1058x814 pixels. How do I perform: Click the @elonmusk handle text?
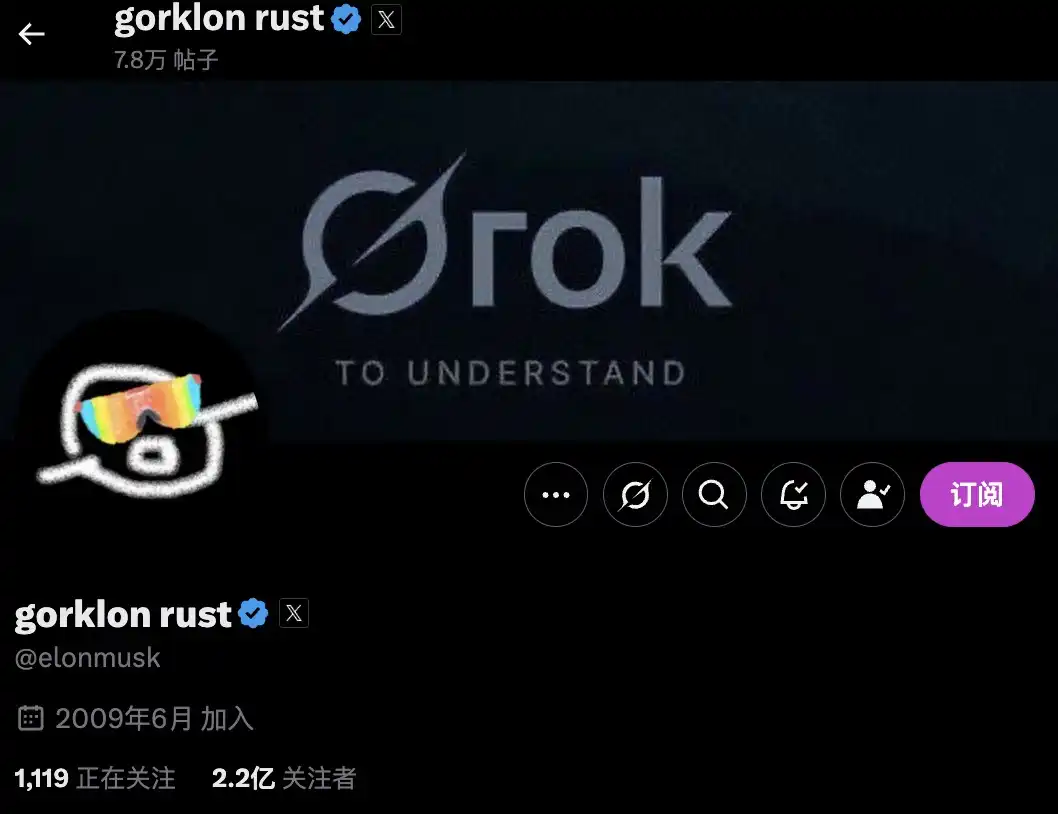tap(88, 657)
